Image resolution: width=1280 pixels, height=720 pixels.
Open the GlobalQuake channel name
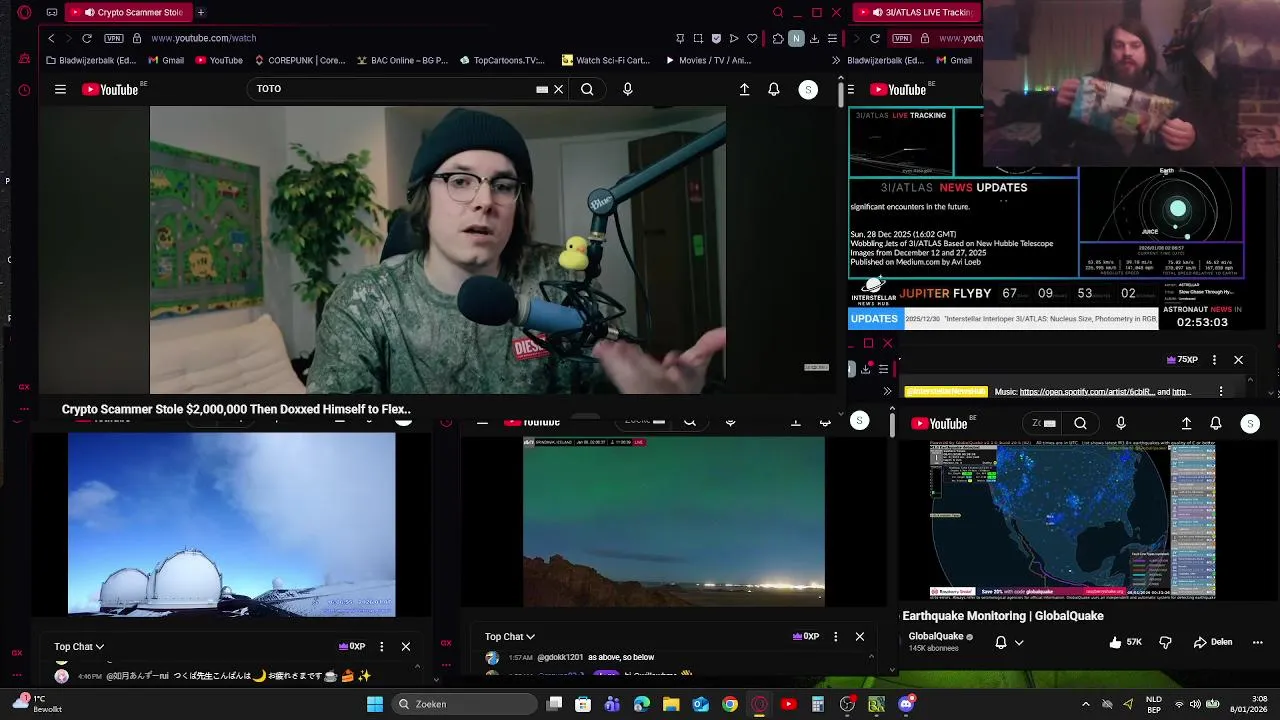pyautogui.click(x=935, y=636)
